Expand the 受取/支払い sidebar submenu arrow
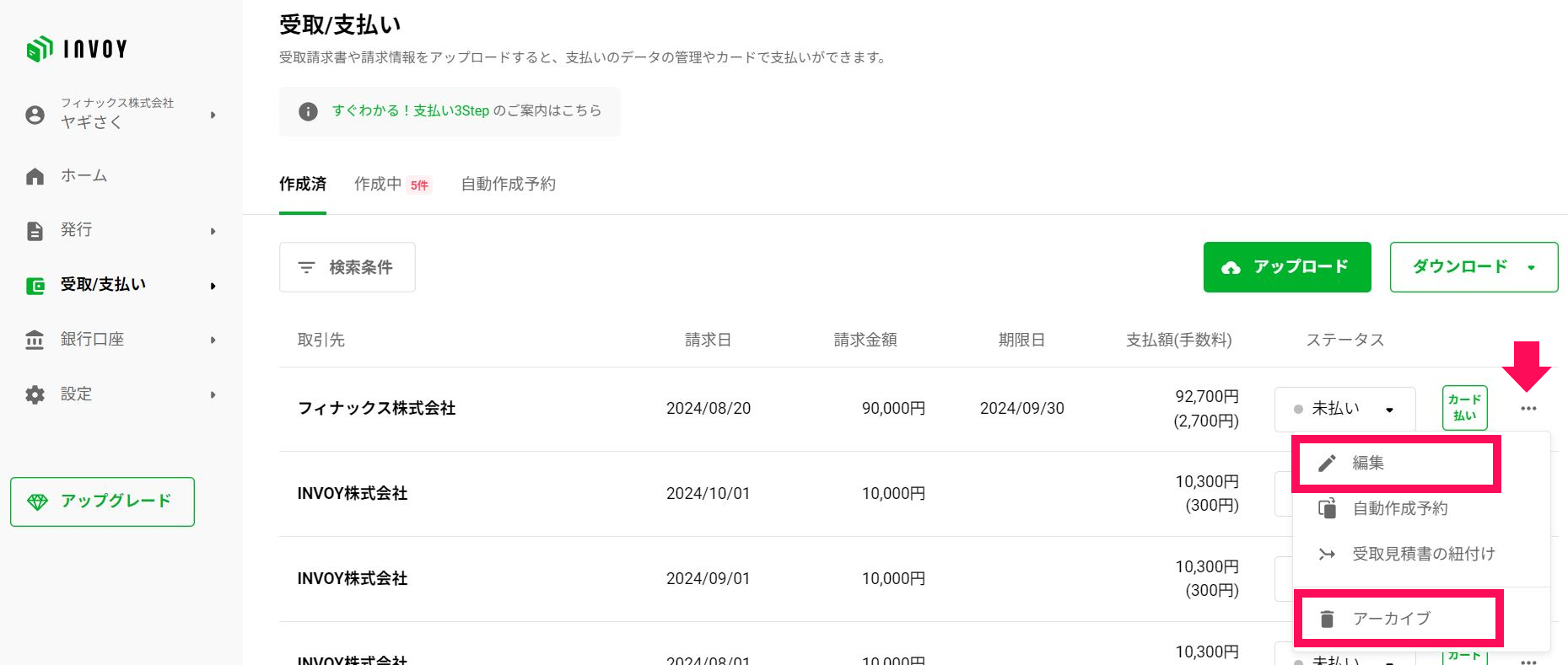Viewport: 1568px width, 665px height. tap(213, 286)
